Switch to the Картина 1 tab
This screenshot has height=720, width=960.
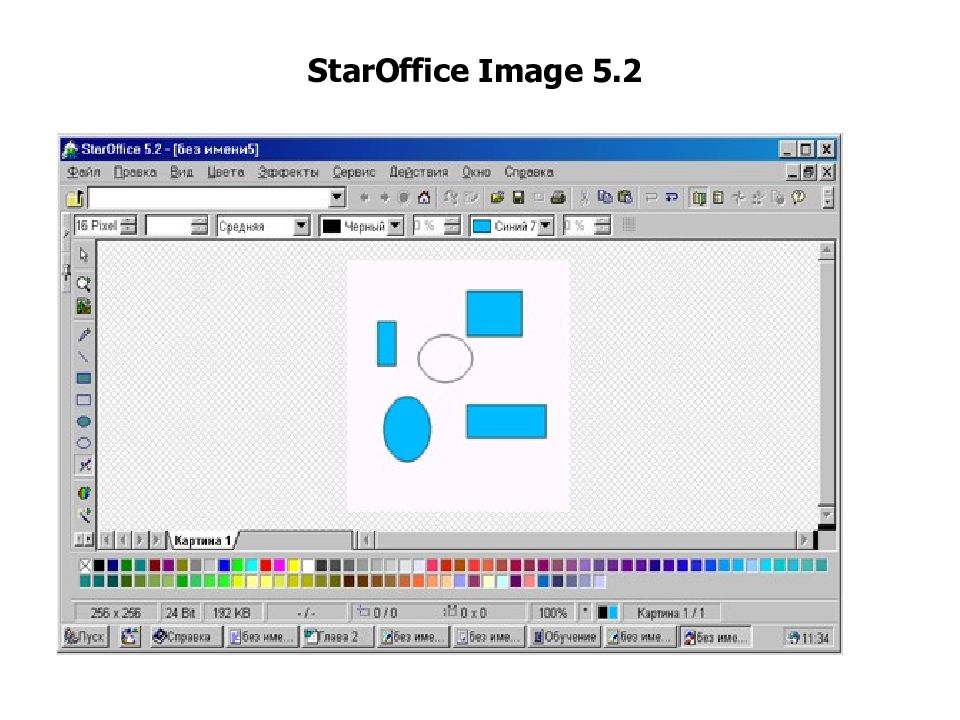click(x=202, y=541)
